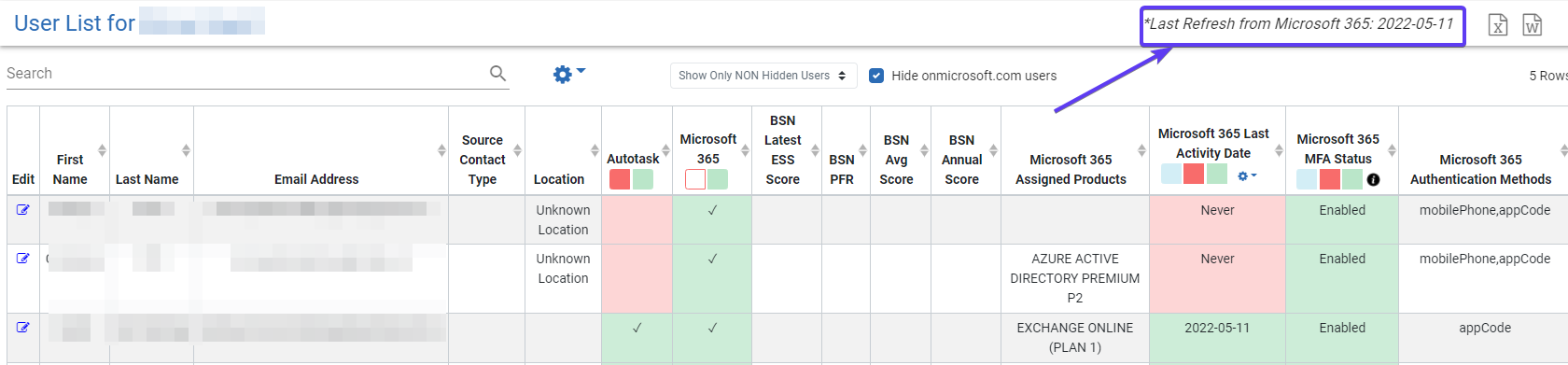This screenshot has width=1568, height=365.
Task: Toggle Autotask red filter box
Action: (x=620, y=179)
